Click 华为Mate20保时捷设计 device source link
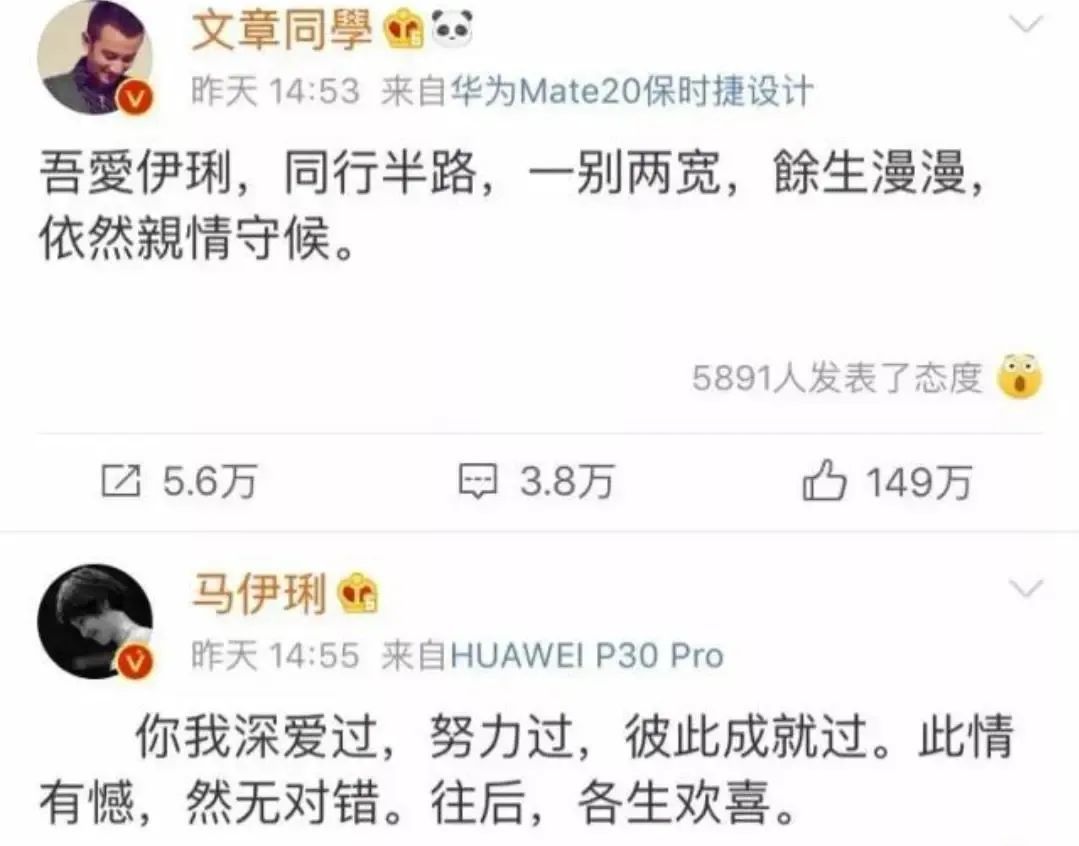The image size is (1079, 846). (631, 91)
